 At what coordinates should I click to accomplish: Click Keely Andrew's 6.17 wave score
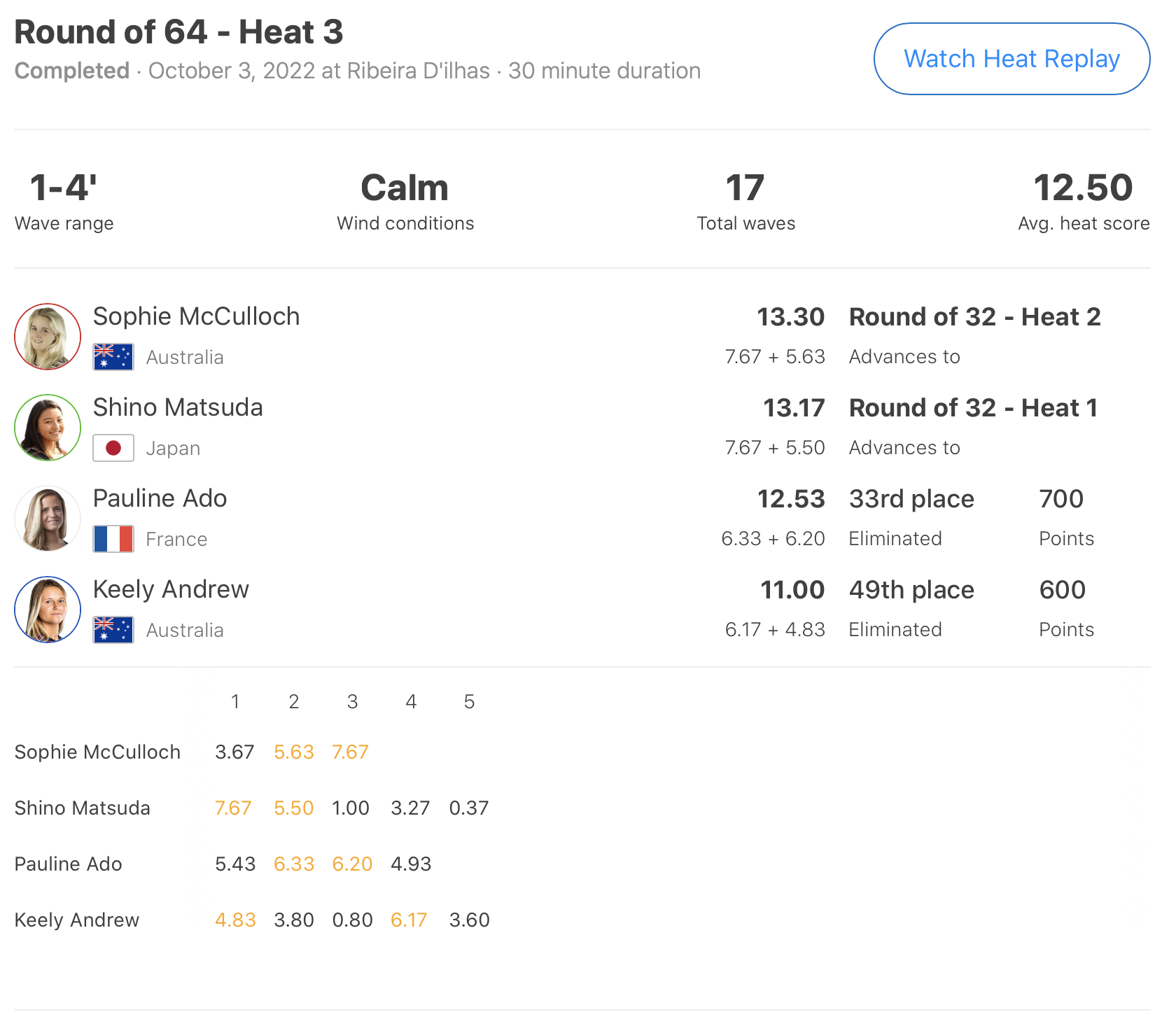tap(409, 920)
